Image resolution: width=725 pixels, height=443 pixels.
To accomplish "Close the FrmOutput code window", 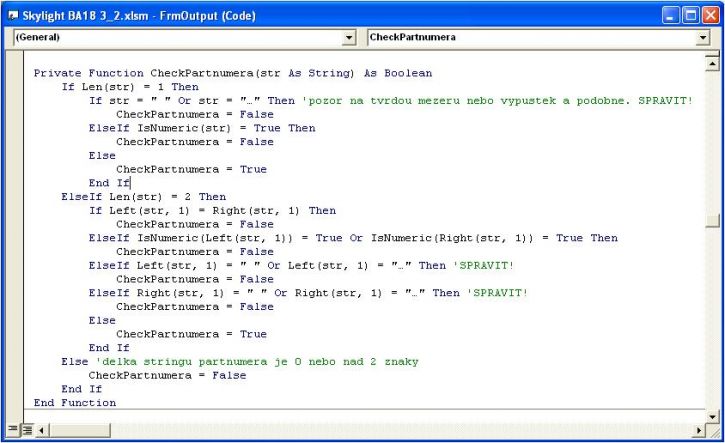I will point(711,16).
